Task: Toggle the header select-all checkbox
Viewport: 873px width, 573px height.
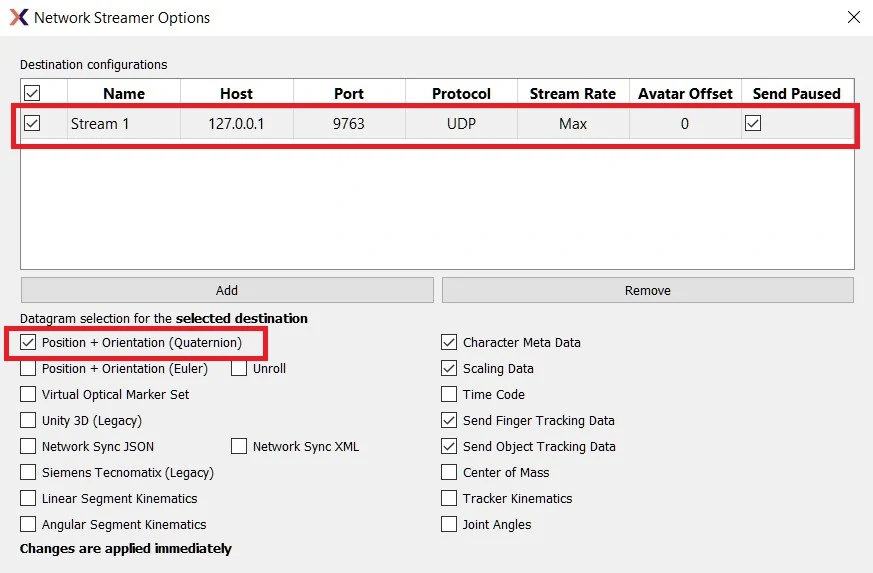Action: click(x=32, y=93)
